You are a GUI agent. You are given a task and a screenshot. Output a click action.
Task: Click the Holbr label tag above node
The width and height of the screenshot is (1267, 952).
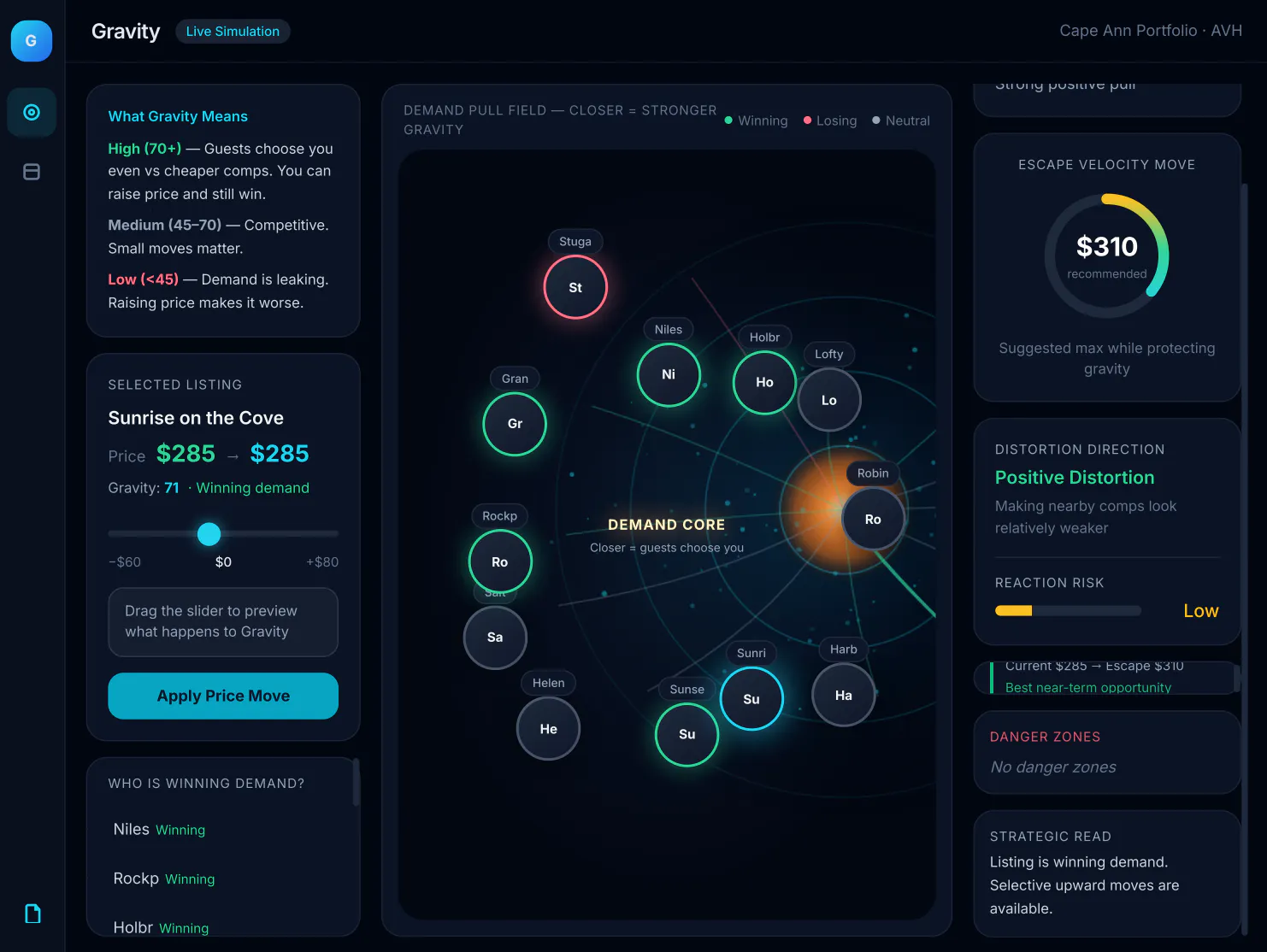click(x=764, y=337)
